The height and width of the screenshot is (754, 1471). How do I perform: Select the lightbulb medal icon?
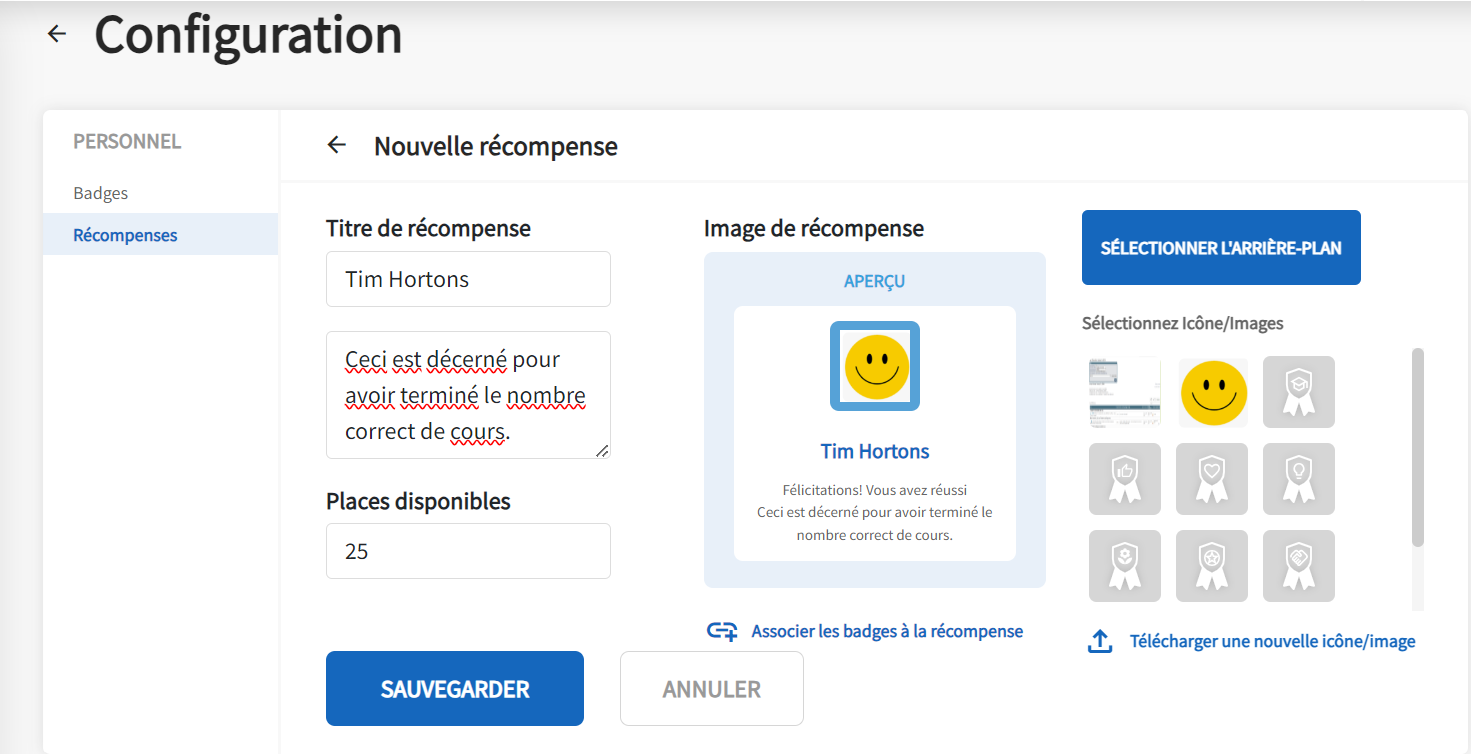1299,479
